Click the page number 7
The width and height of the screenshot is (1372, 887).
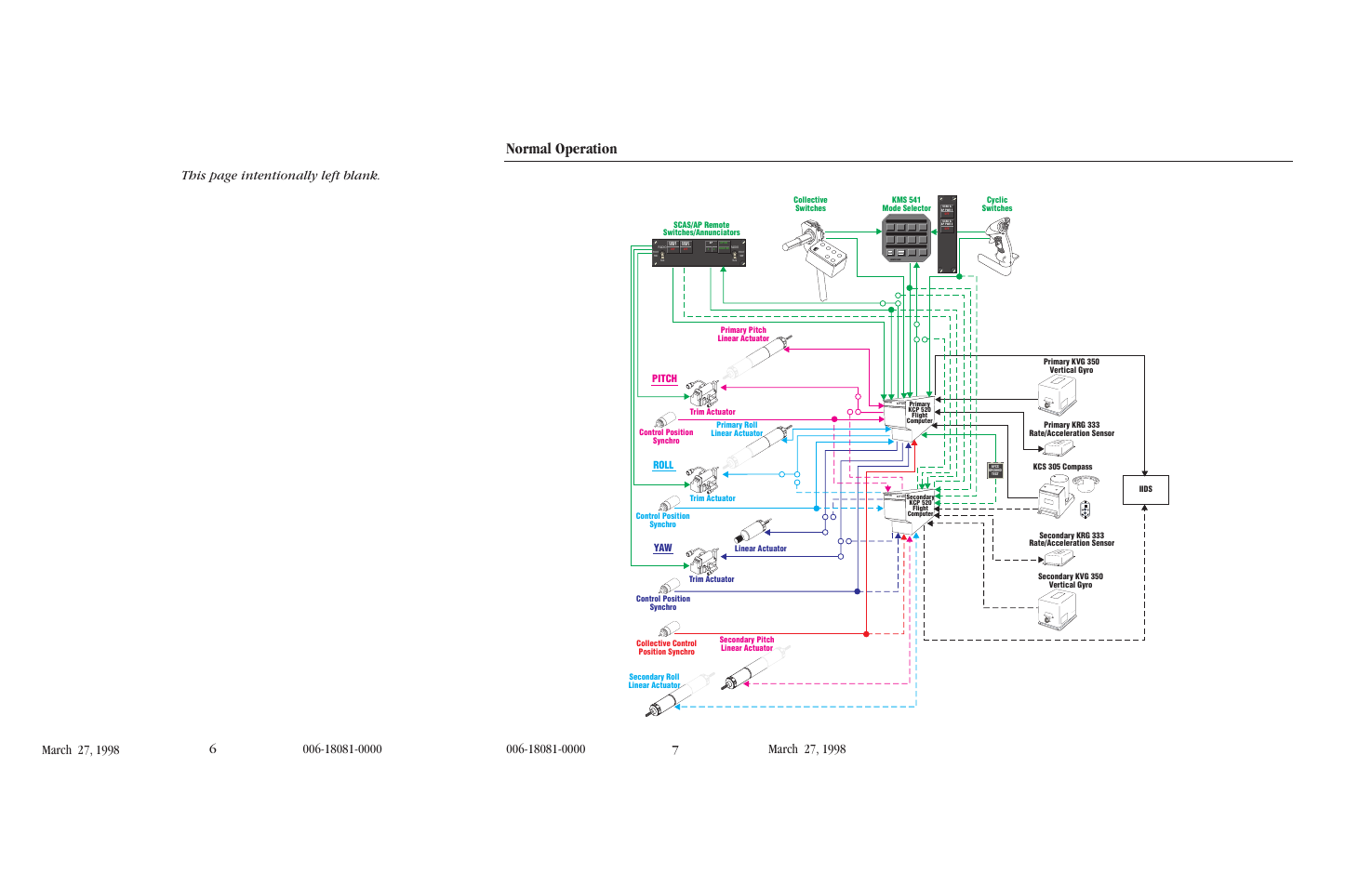coord(675,749)
